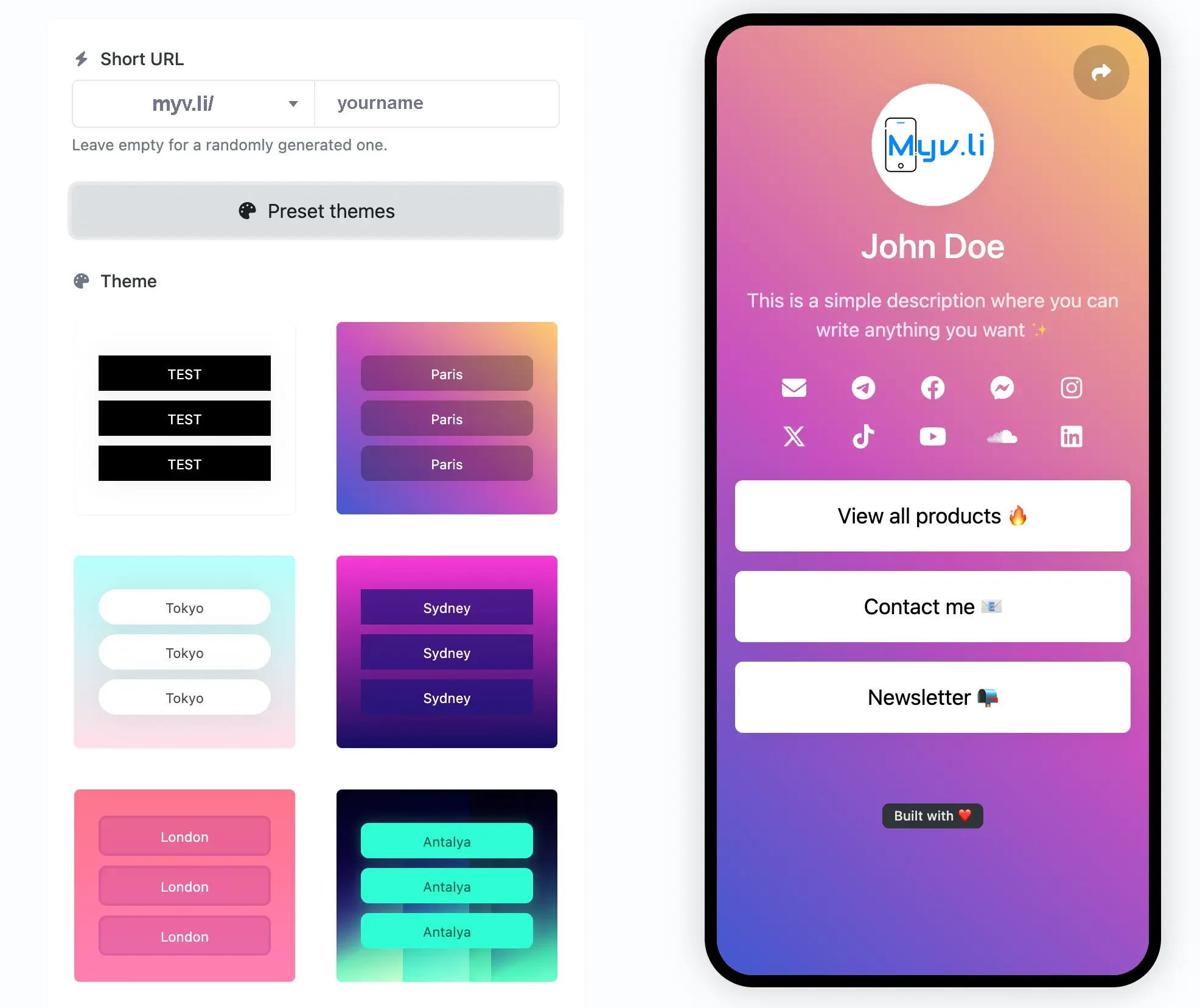The height and width of the screenshot is (1008, 1200).
Task: Click the Telegram icon in social links
Action: [863, 387]
